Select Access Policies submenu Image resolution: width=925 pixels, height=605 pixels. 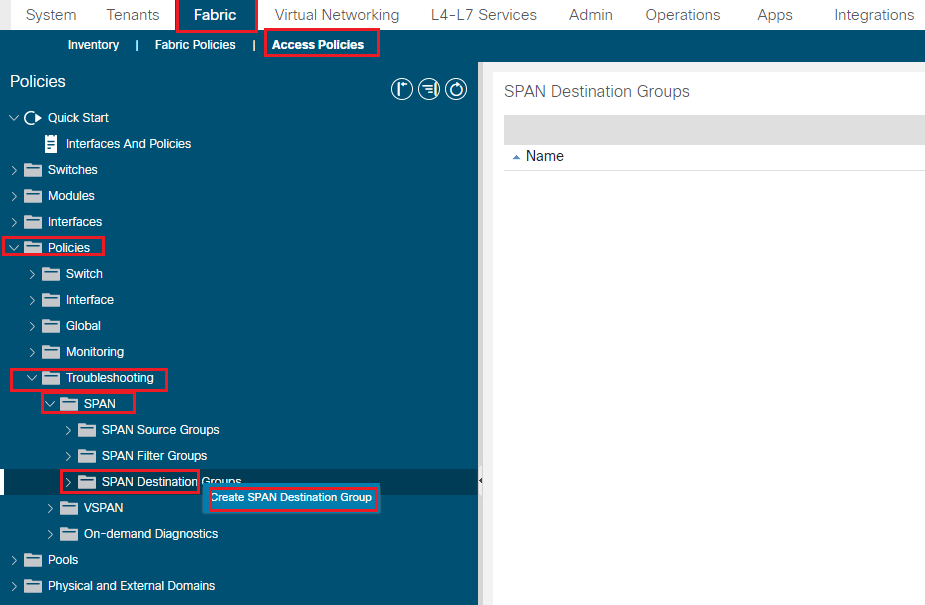tap(318, 45)
